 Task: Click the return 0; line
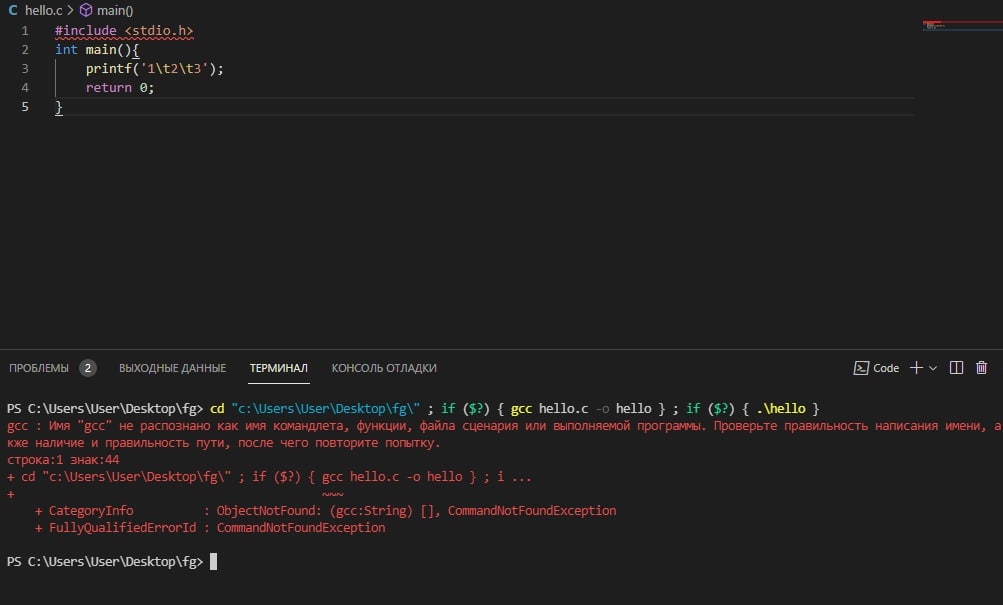(x=120, y=88)
